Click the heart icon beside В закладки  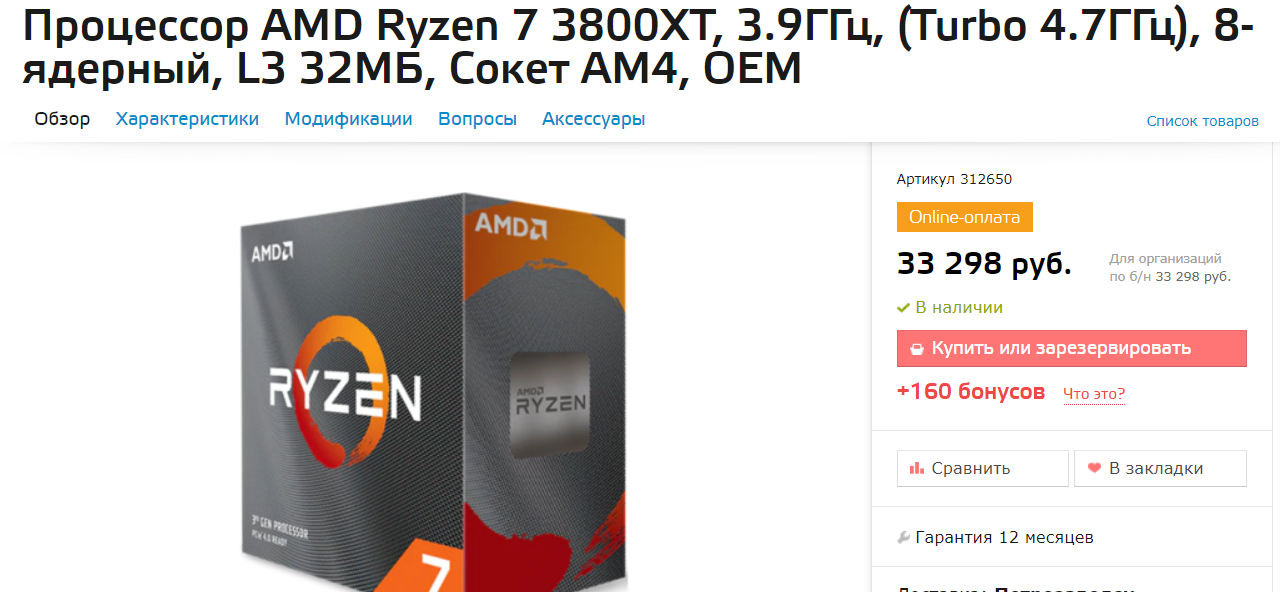tap(1094, 468)
